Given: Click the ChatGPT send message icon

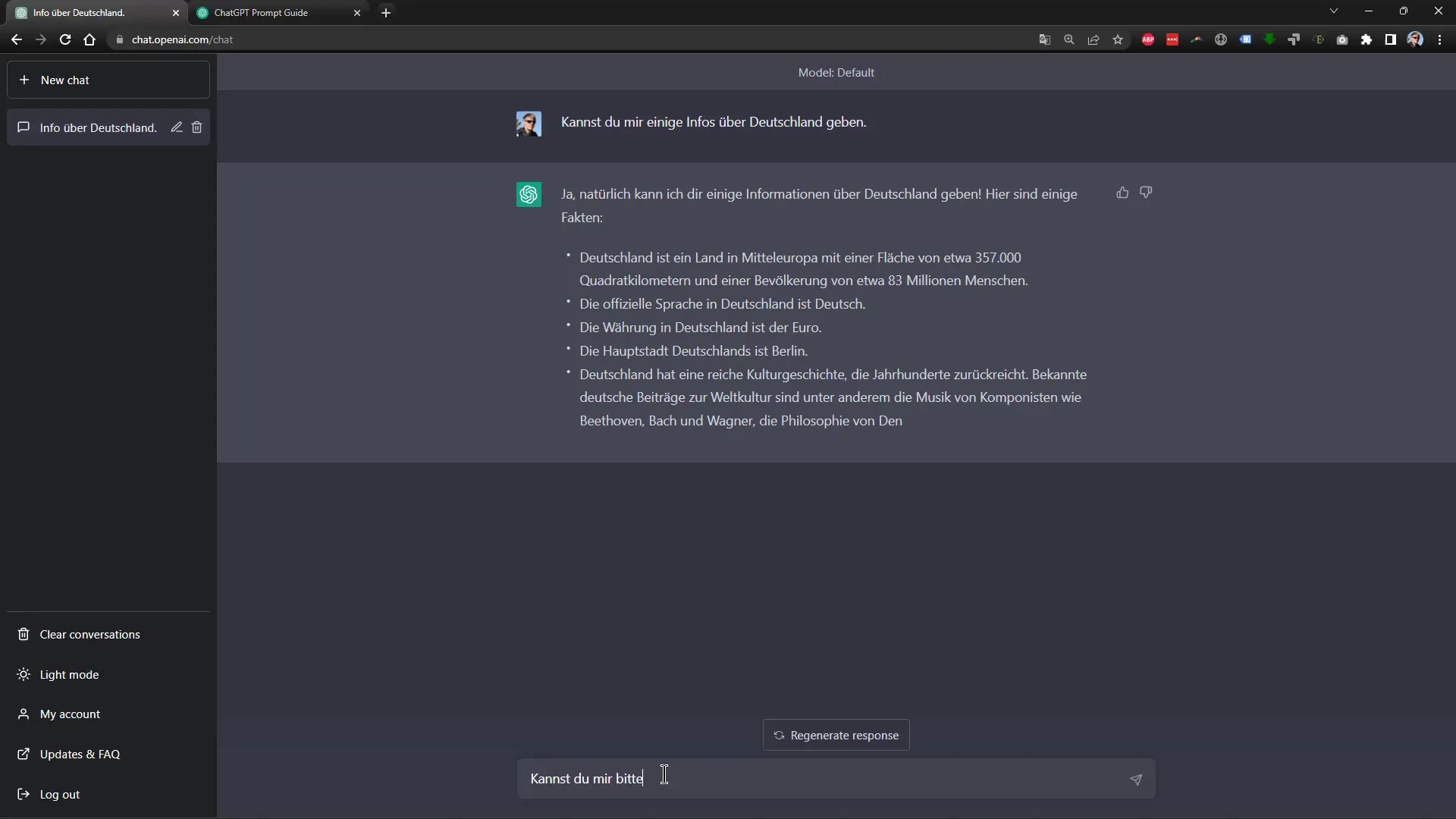Looking at the screenshot, I should click(x=1136, y=779).
